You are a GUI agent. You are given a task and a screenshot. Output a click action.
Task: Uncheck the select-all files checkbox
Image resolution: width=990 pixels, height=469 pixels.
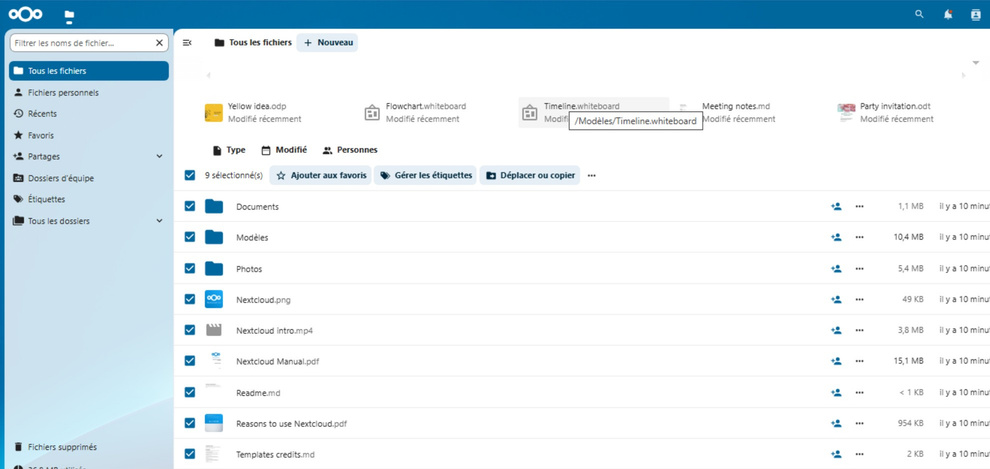pos(190,175)
